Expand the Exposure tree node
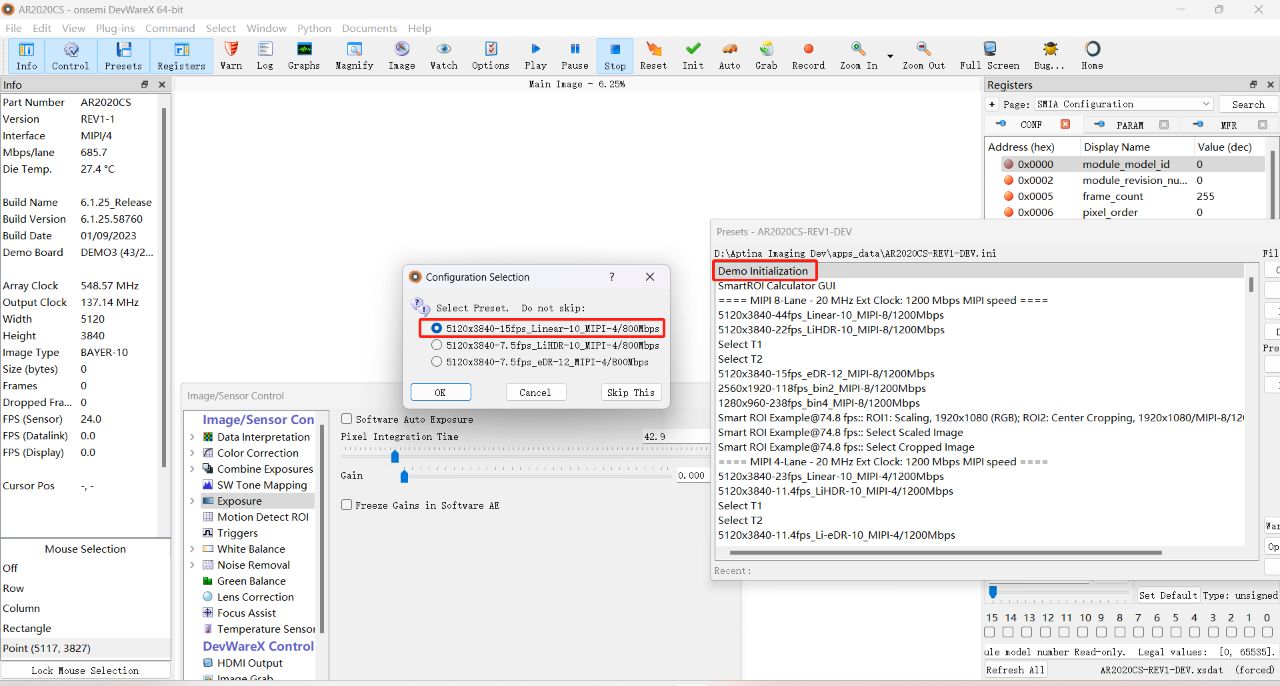 (x=192, y=501)
